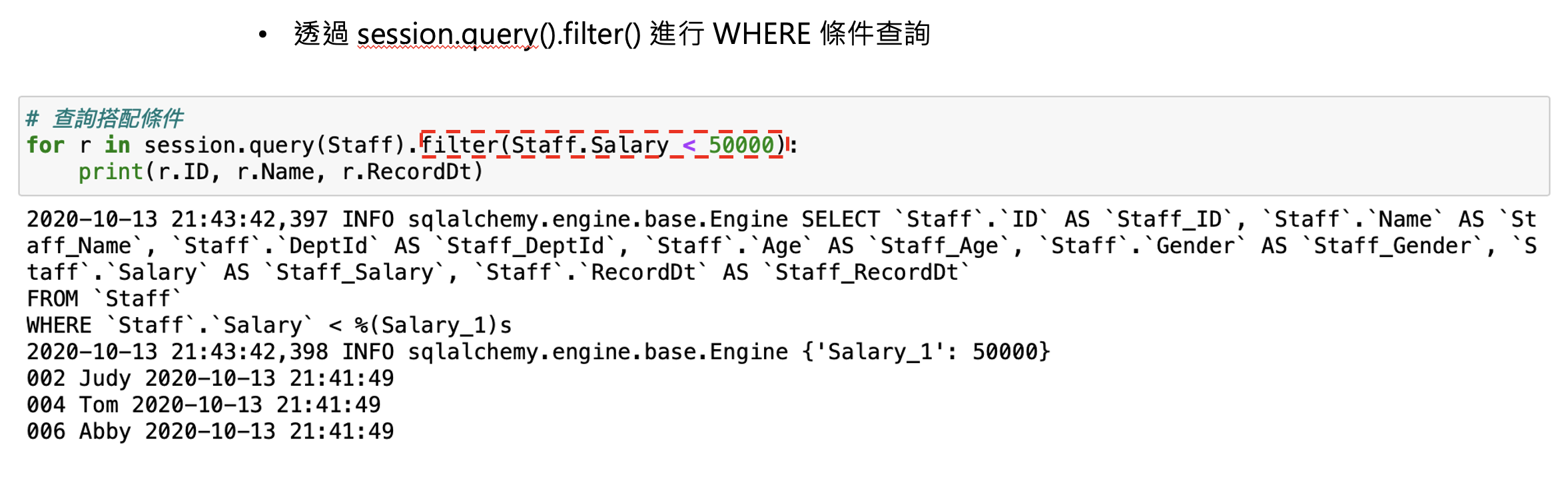Click the FROM `Staff` output line
Screen dimensions: 1568x477
click(x=104, y=298)
